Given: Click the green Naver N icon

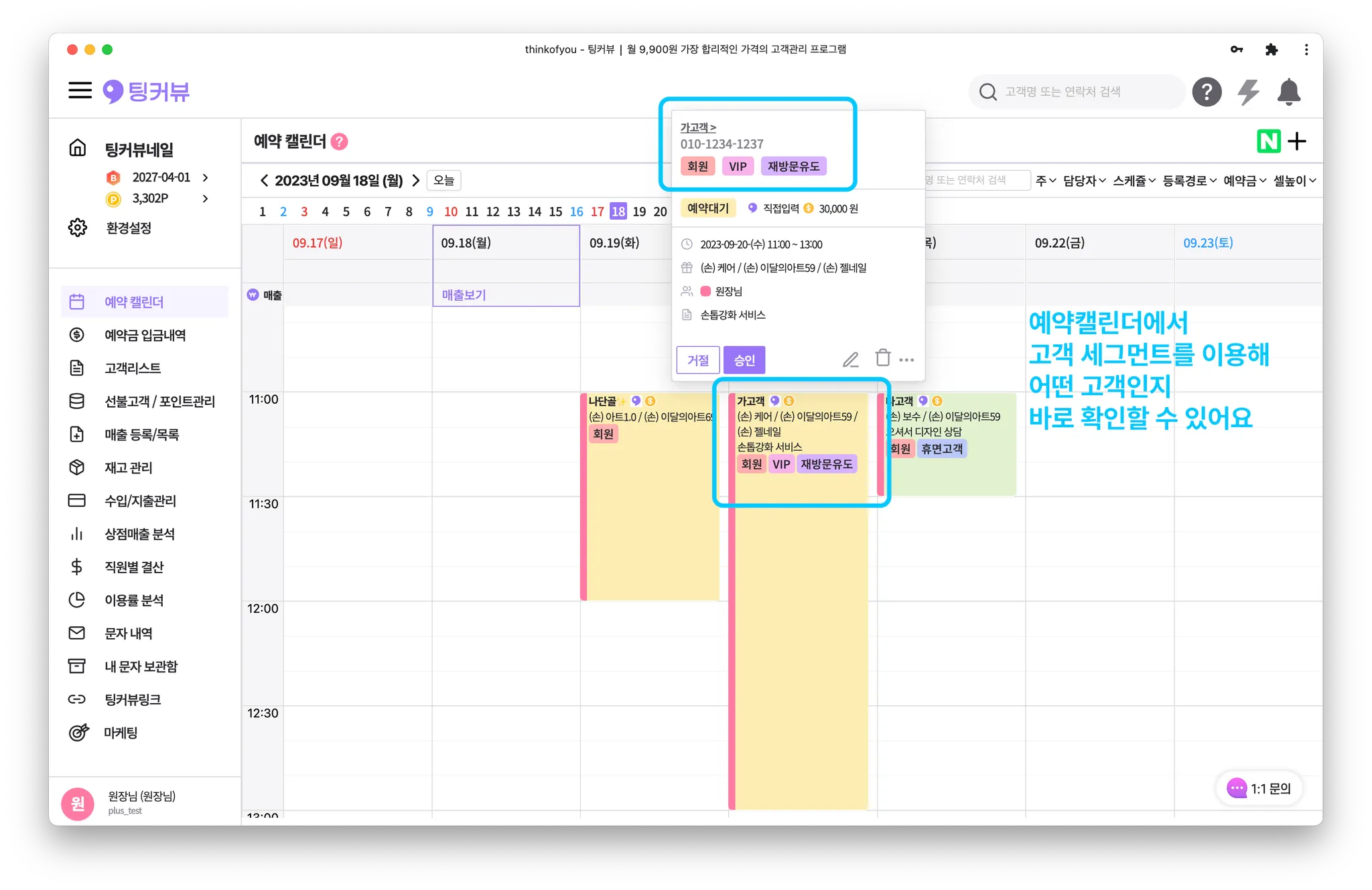Looking at the screenshot, I should point(1268,141).
